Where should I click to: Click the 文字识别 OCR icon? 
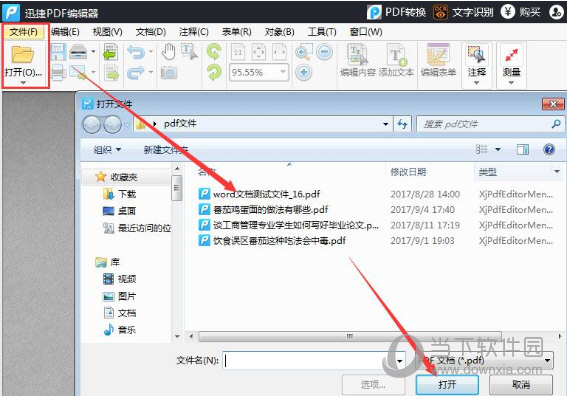pyautogui.click(x=440, y=12)
